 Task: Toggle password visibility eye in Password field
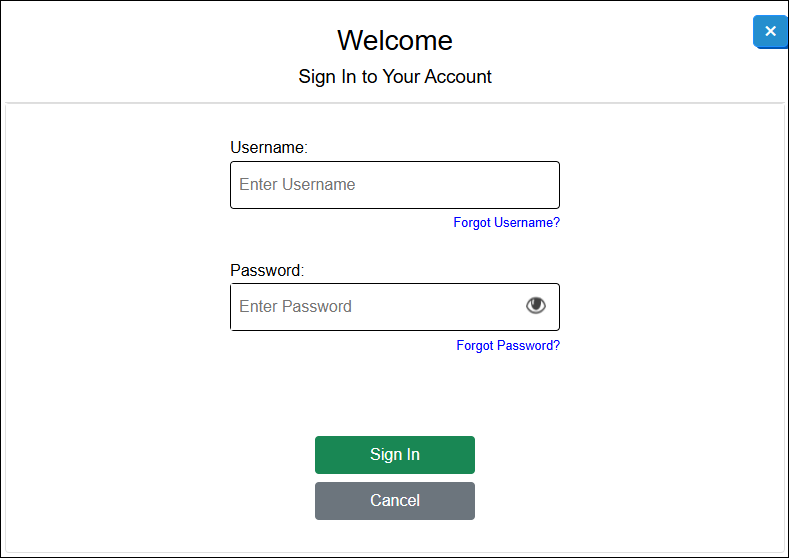coord(535,305)
